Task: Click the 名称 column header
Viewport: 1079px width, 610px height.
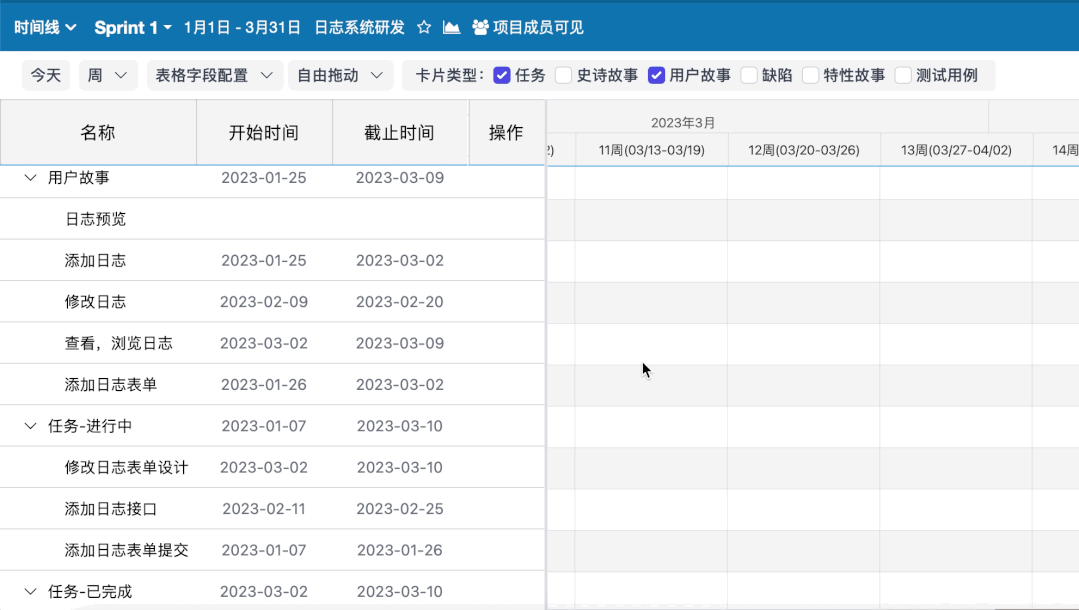Action: pyautogui.click(x=98, y=132)
